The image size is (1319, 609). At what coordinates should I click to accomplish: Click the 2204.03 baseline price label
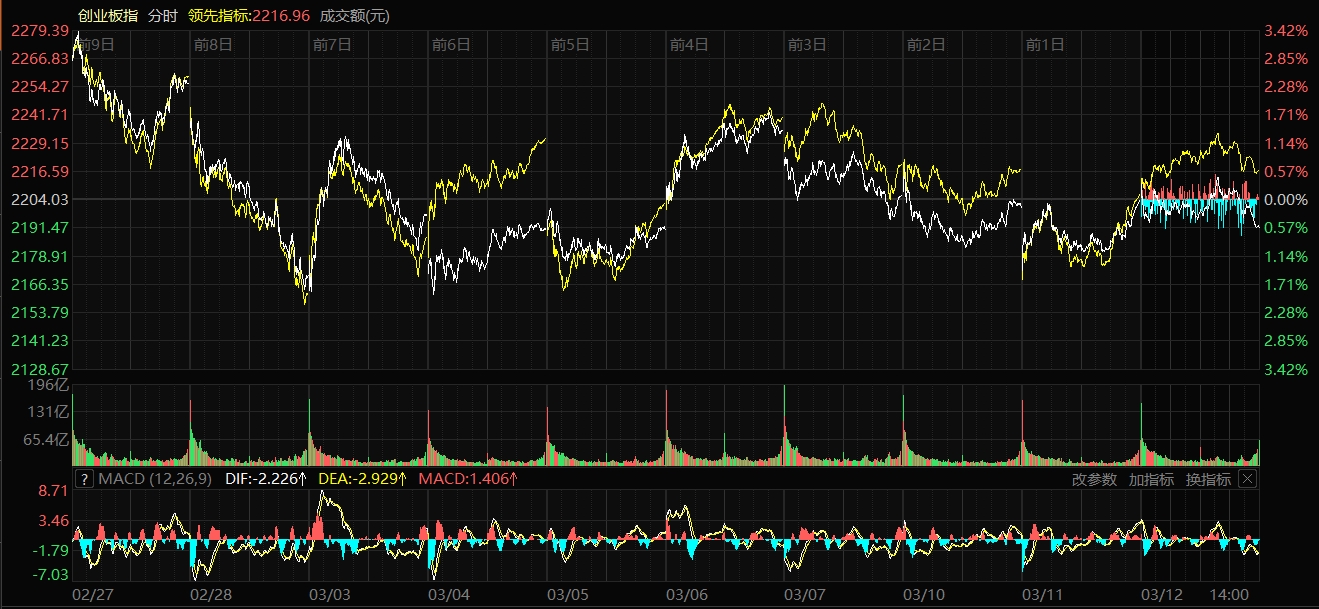pyautogui.click(x=40, y=200)
